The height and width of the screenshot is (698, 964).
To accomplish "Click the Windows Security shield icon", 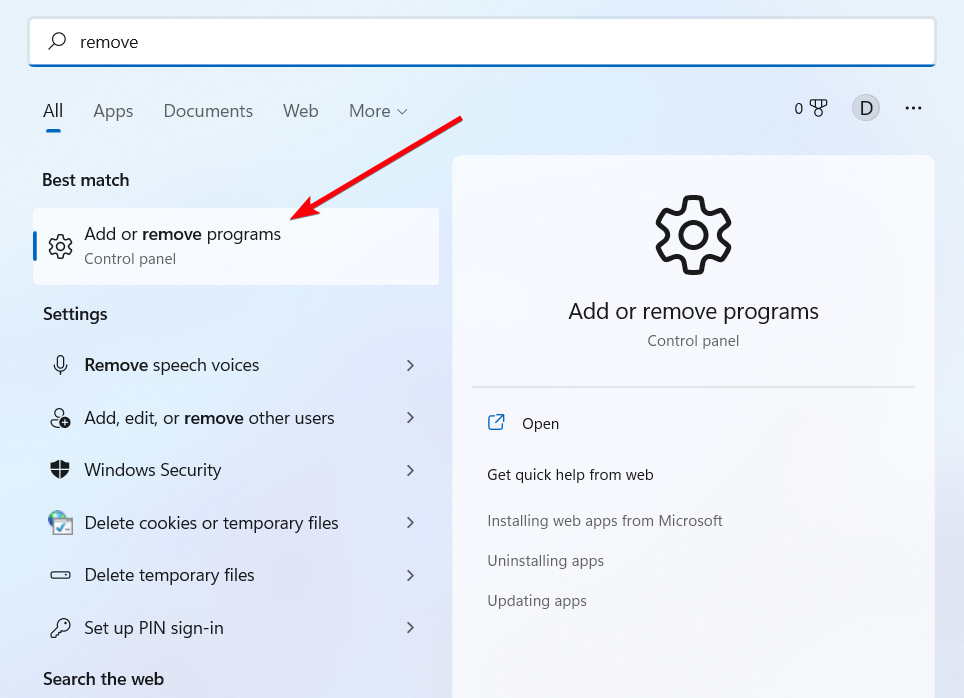I will 60,470.
